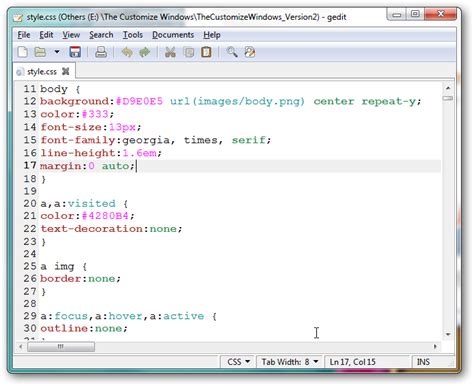The height and width of the screenshot is (386, 474).
Task: Create a new document with toolbar icon
Action: [22, 52]
